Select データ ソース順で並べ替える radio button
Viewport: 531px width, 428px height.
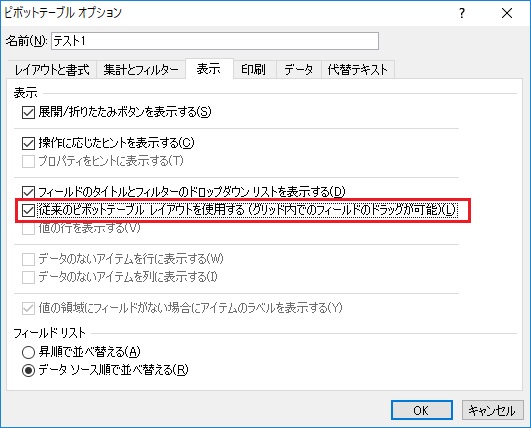click(28, 370)
